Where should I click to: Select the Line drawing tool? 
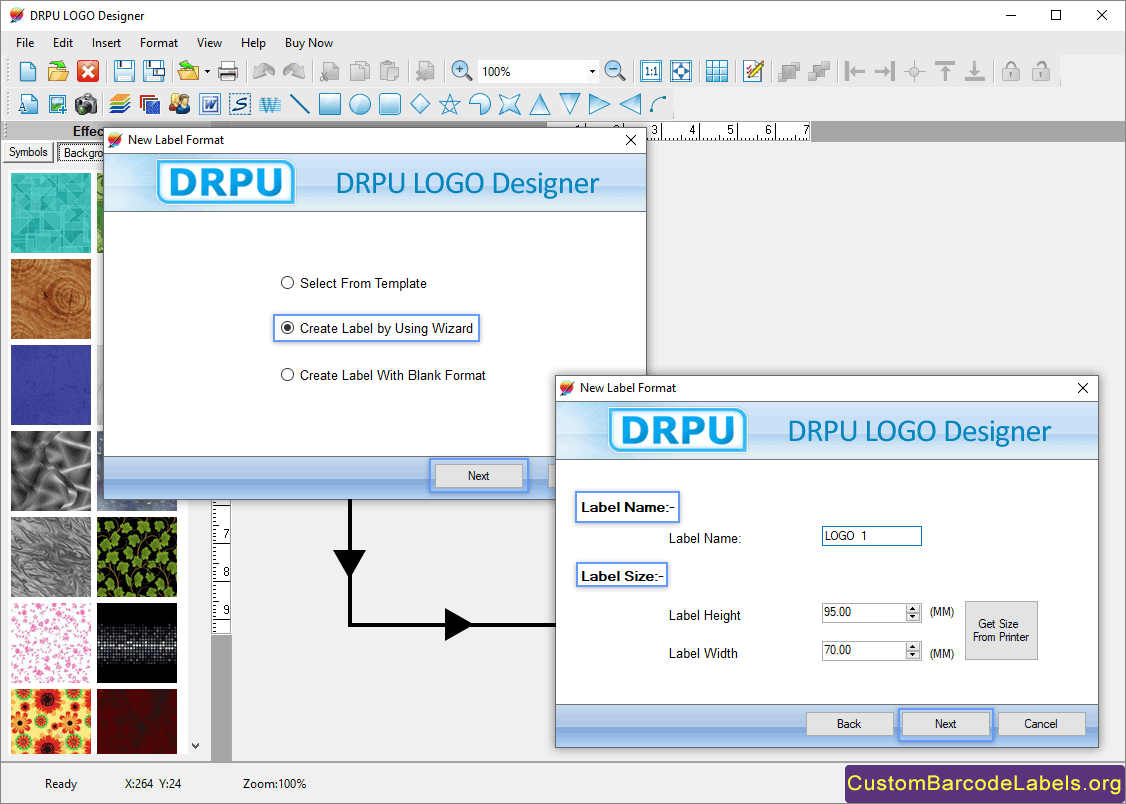299,105
